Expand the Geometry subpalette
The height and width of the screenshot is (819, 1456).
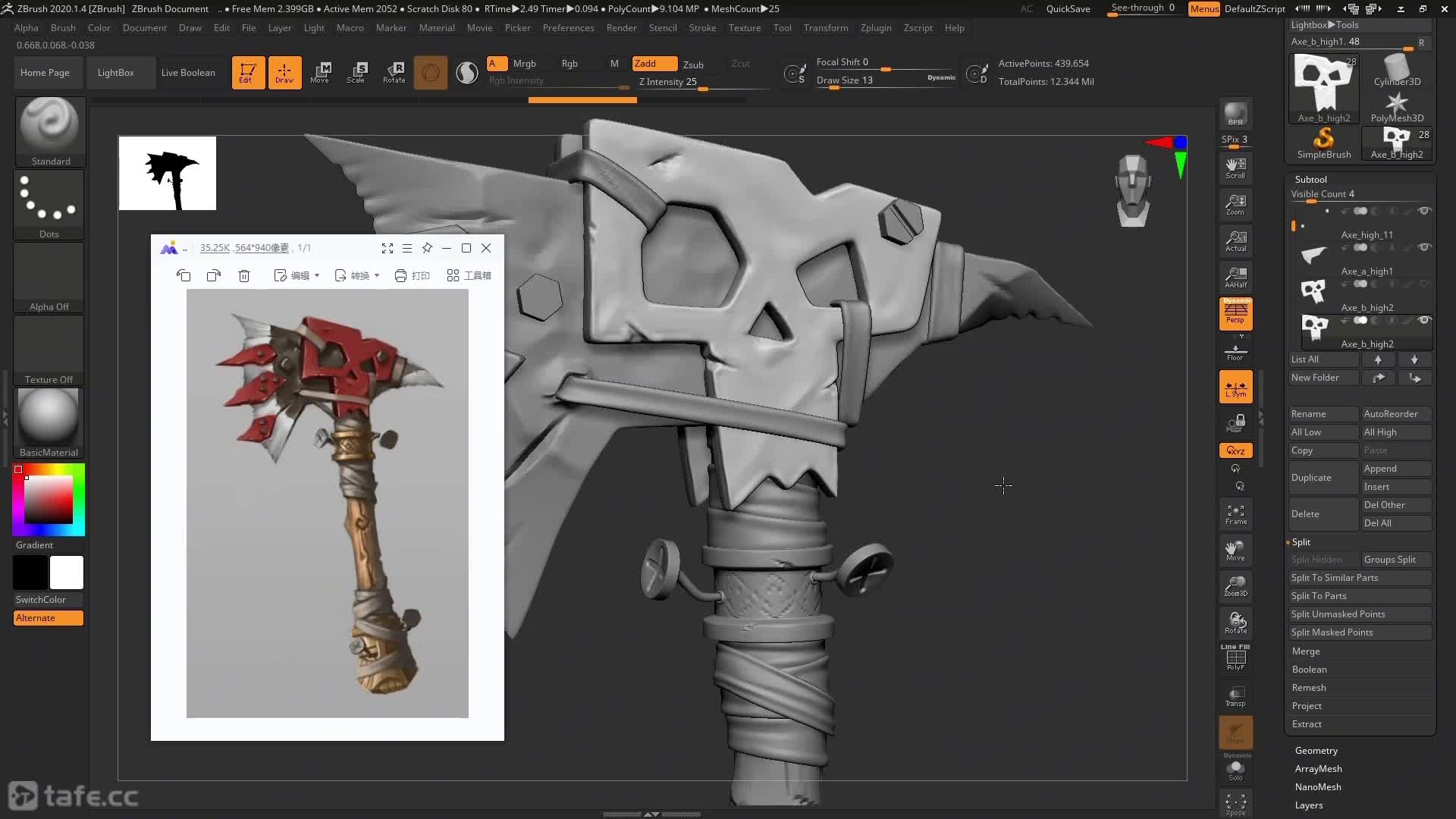click(x=1316, y=751)
